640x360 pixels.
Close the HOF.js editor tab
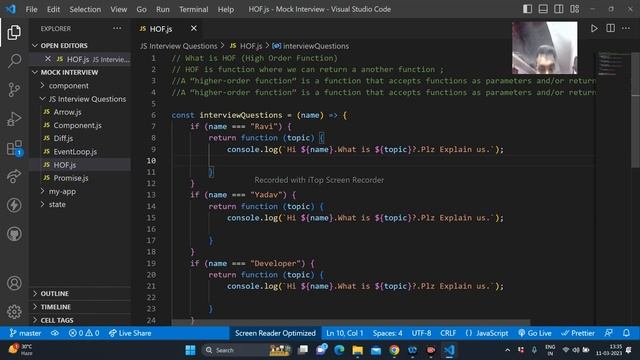[193, 28]
